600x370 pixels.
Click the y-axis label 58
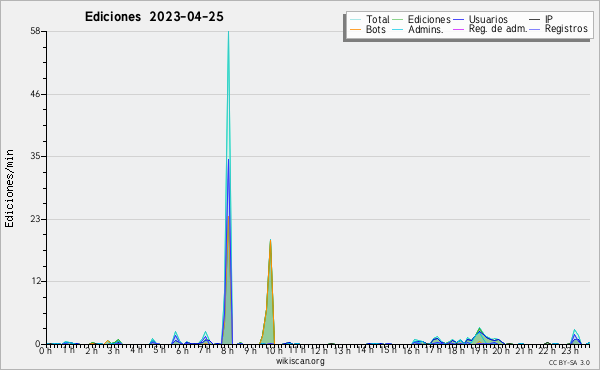[36, 31]
